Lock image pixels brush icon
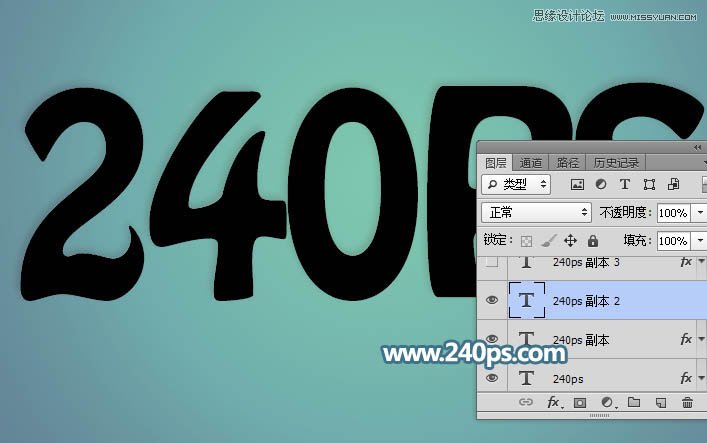 point(548,241)
